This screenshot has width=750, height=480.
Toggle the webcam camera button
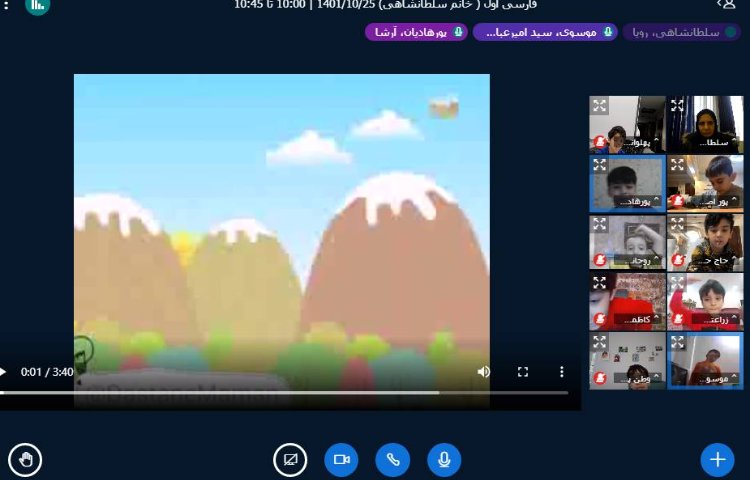coord(341,460)
